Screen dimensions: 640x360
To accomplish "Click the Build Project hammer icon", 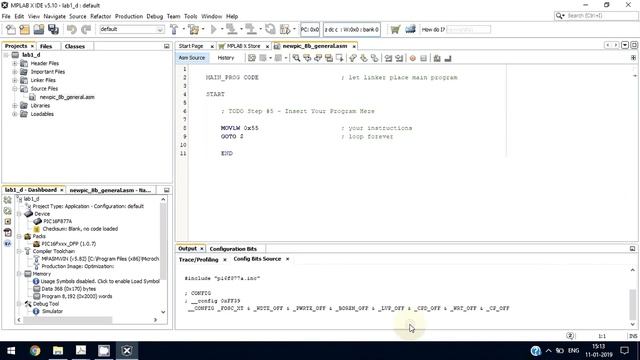I will tap(174, 29).
